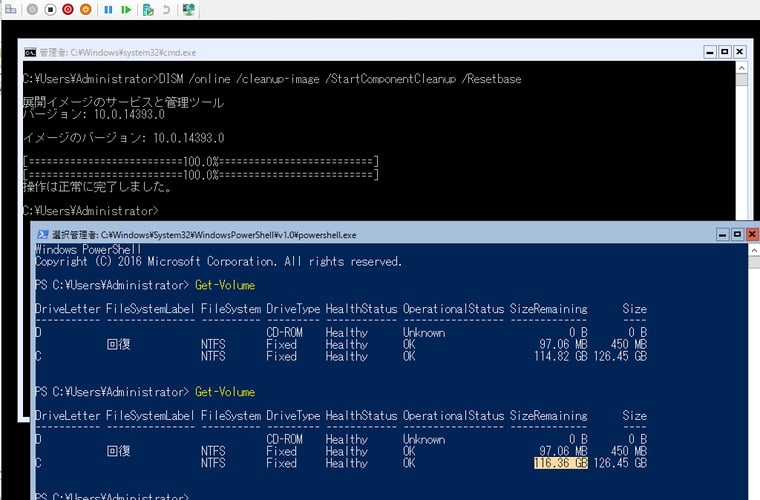Click the Copyright (C) 2016 Microsoft line
Image resolution: width=760 pixels, height=500 pixels.
pos(218,262)
